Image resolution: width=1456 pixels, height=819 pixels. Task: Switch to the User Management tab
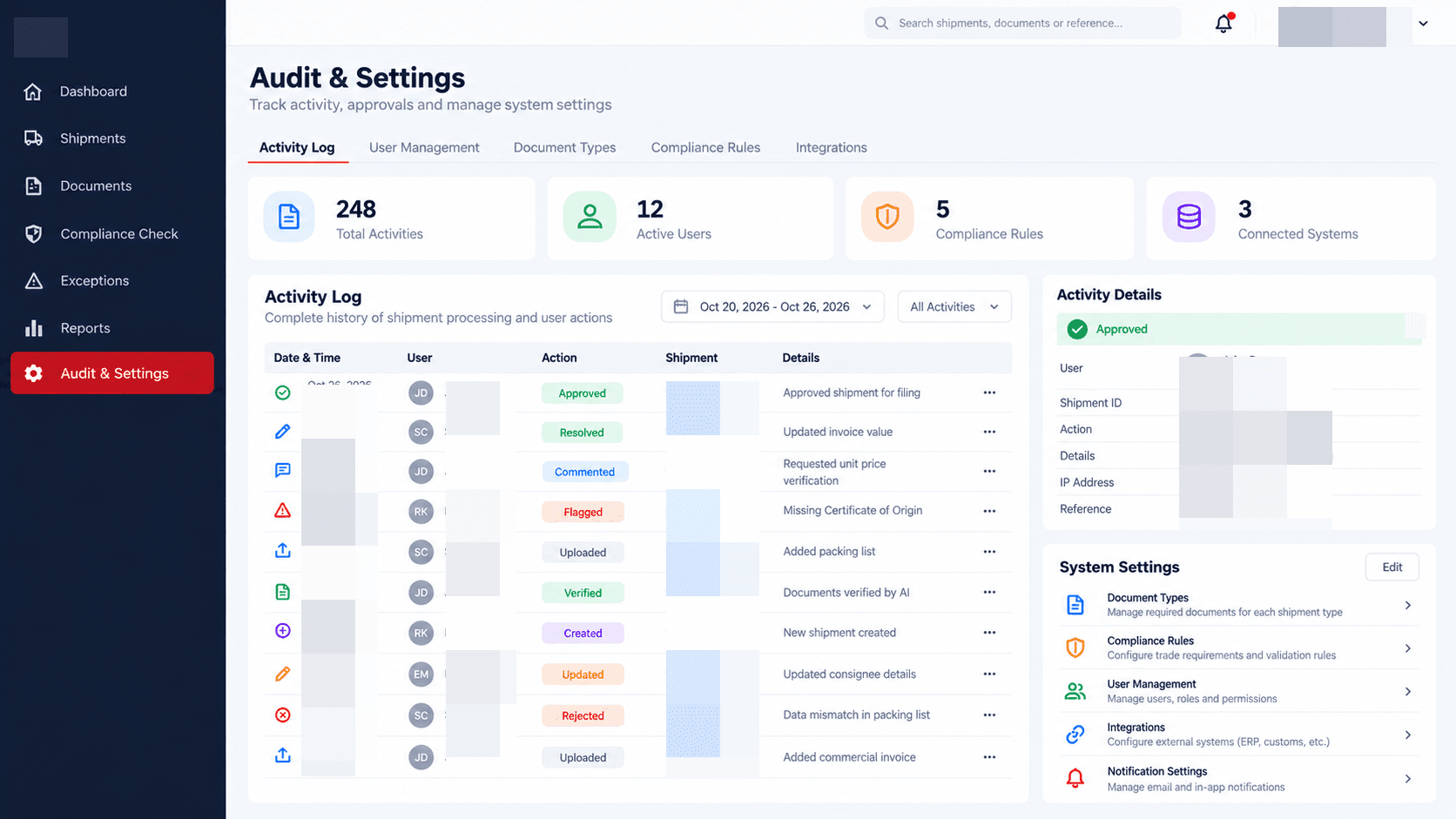click(424, 147)
